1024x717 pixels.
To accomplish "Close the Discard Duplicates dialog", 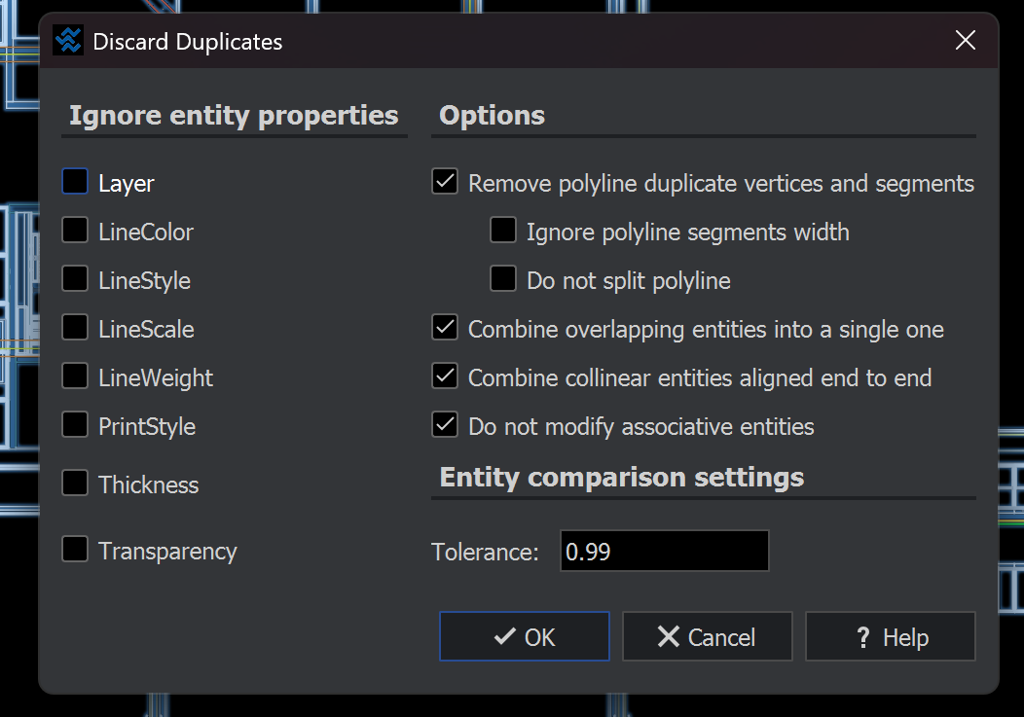I will point(965,41).
